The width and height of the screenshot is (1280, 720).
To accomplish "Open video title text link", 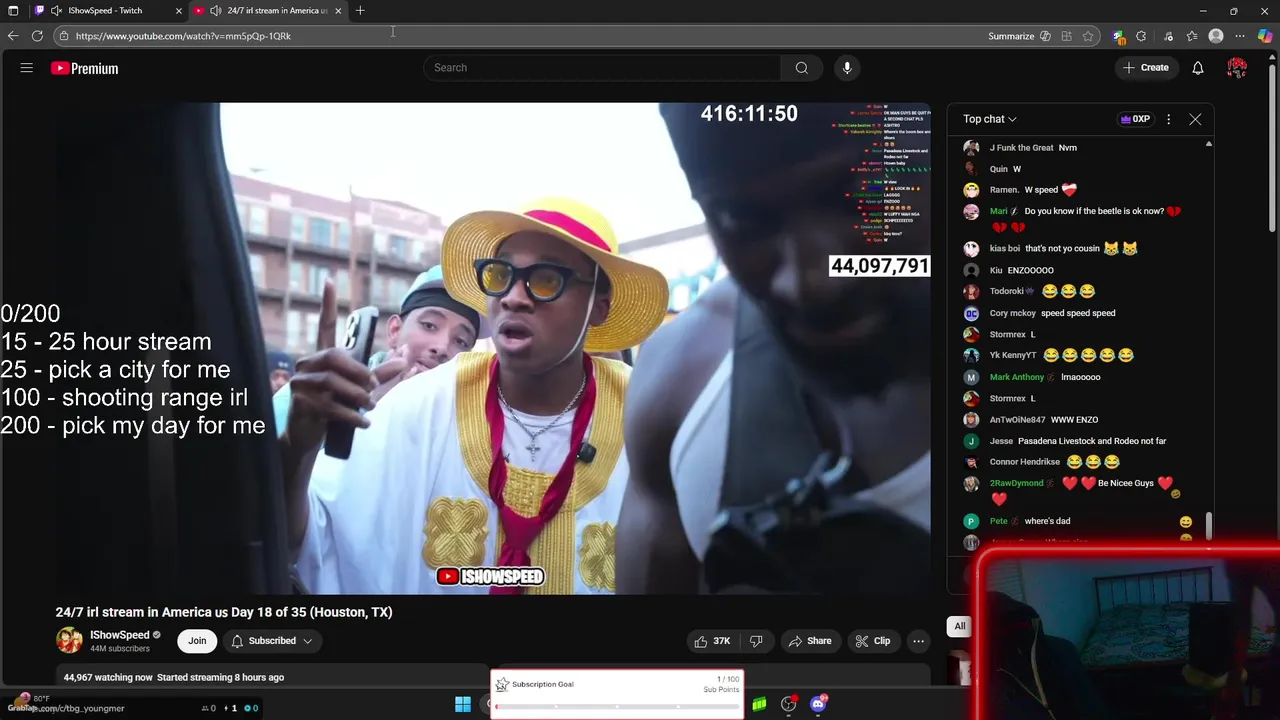I will tap(224, 612).
